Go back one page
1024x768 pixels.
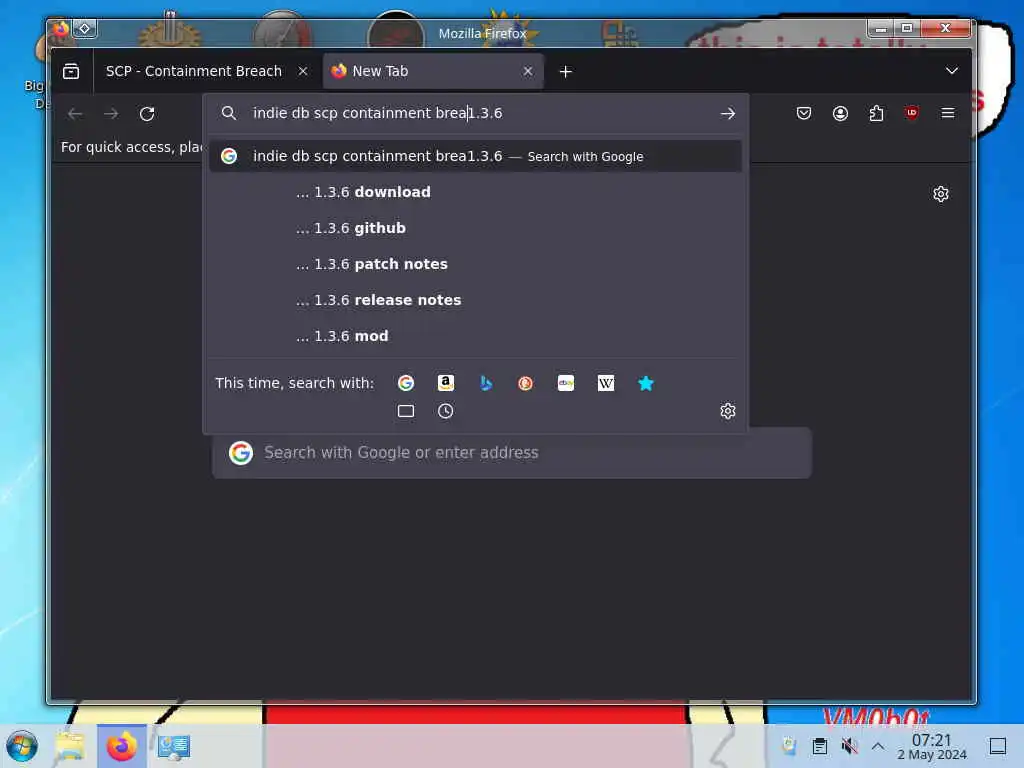click(x=75, y=114)
